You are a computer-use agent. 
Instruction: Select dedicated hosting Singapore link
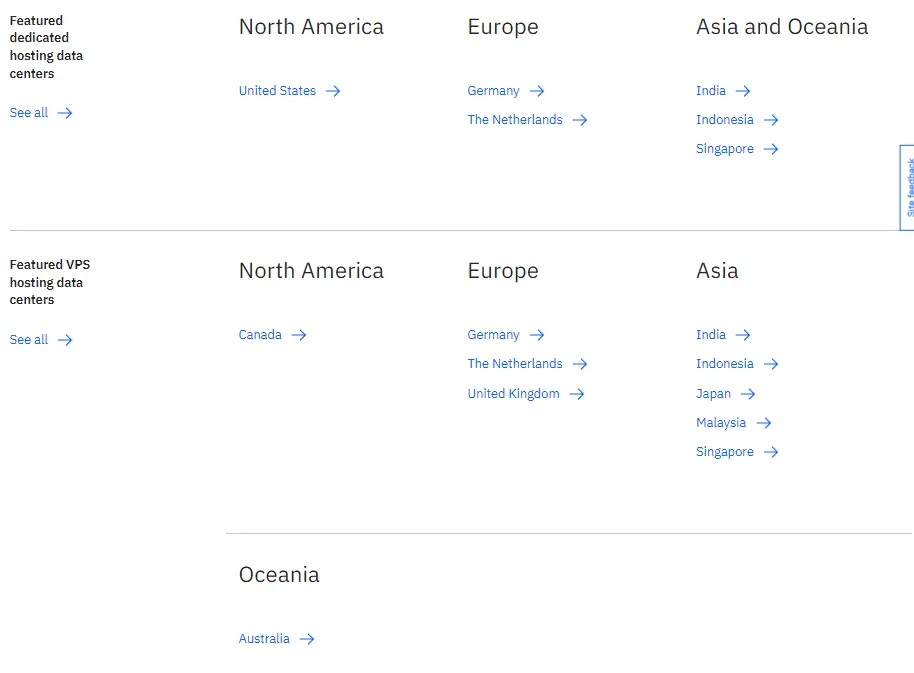pos(725,149)
